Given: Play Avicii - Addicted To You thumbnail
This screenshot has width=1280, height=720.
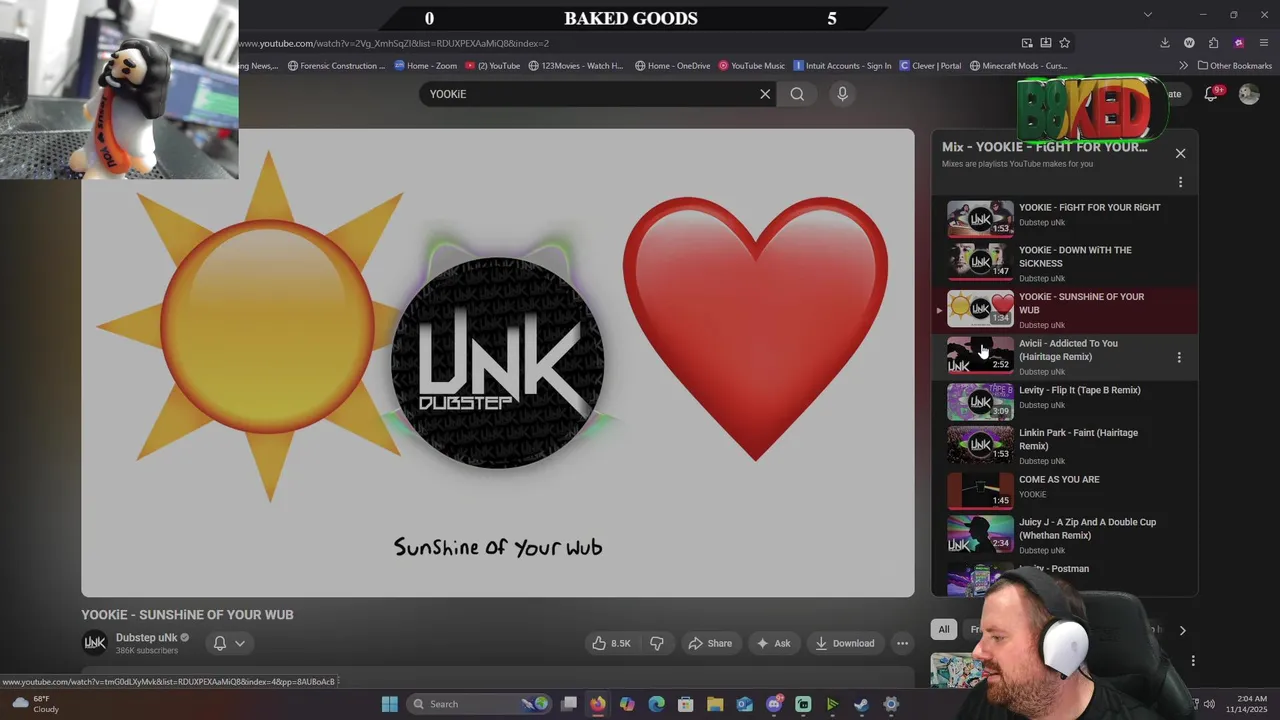Looking at the screenshot, I should [980, 356].
